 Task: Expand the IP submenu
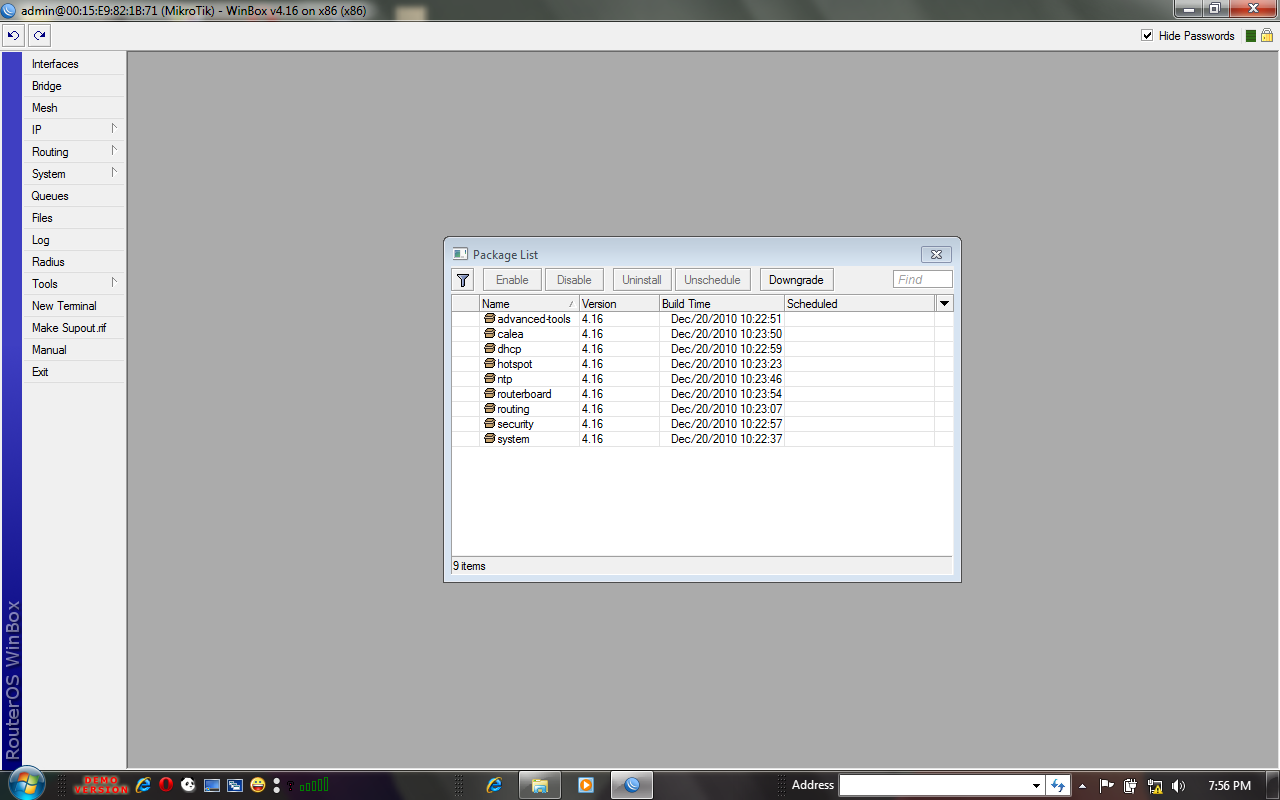(114, 128)
